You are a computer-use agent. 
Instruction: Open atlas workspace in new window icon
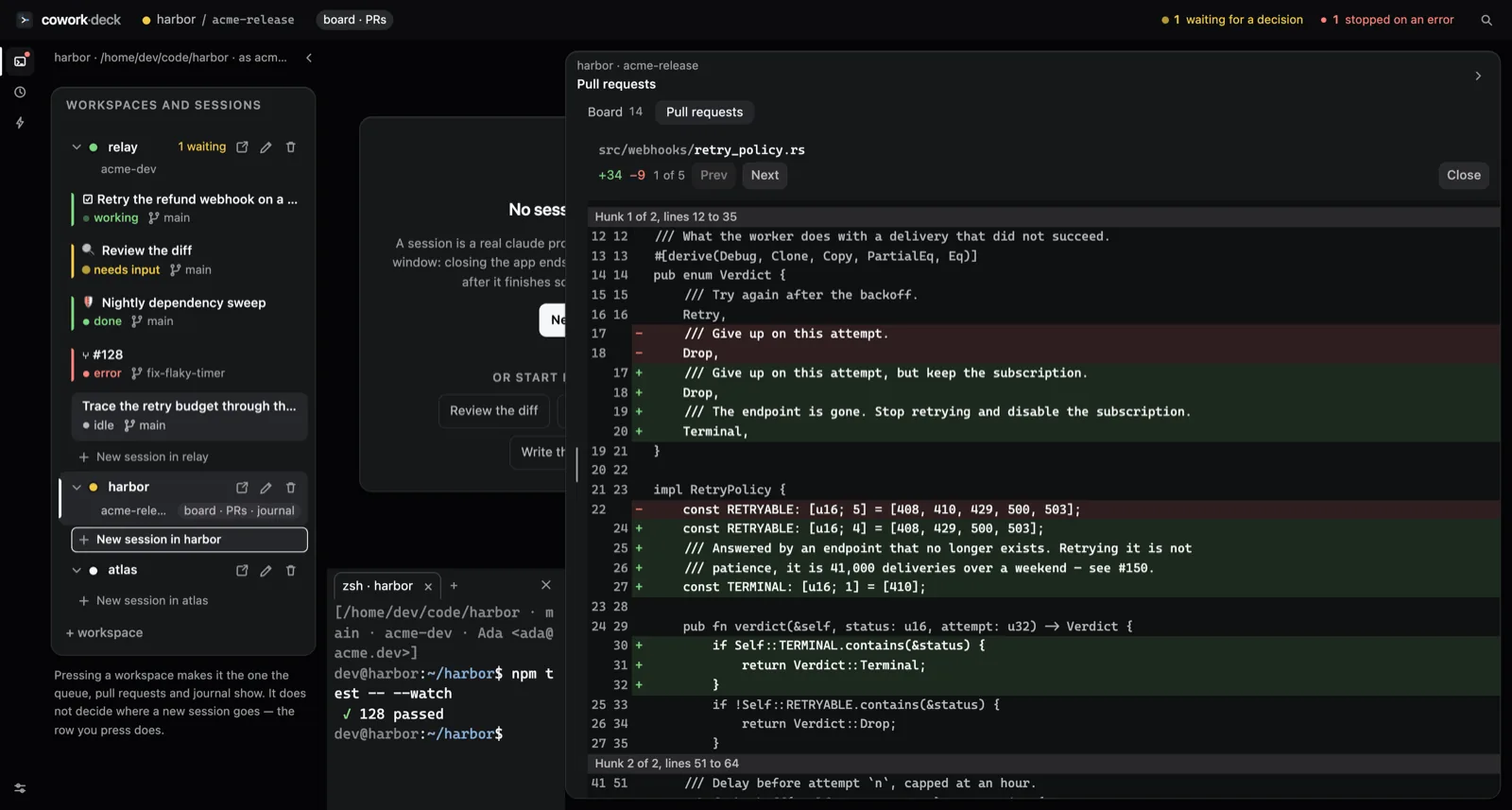pyautogui.click(x=242, y=571)
